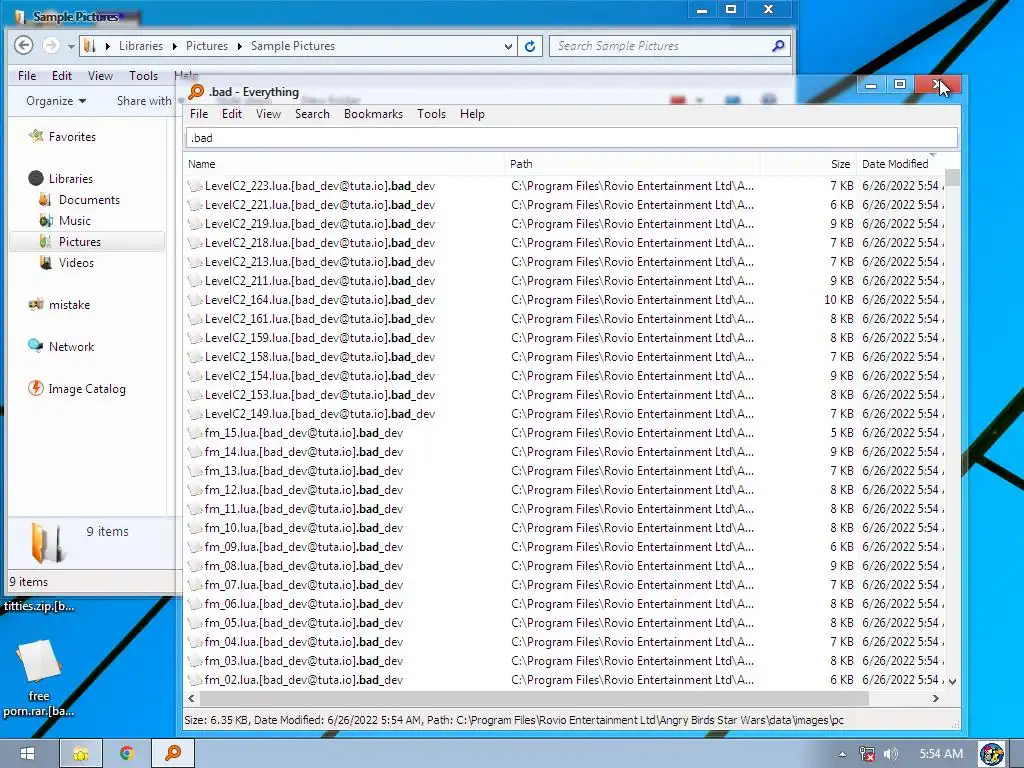Expand address bar history dropdown
1024x768 pixels.
pyautogui.click(x=508, y=46)
